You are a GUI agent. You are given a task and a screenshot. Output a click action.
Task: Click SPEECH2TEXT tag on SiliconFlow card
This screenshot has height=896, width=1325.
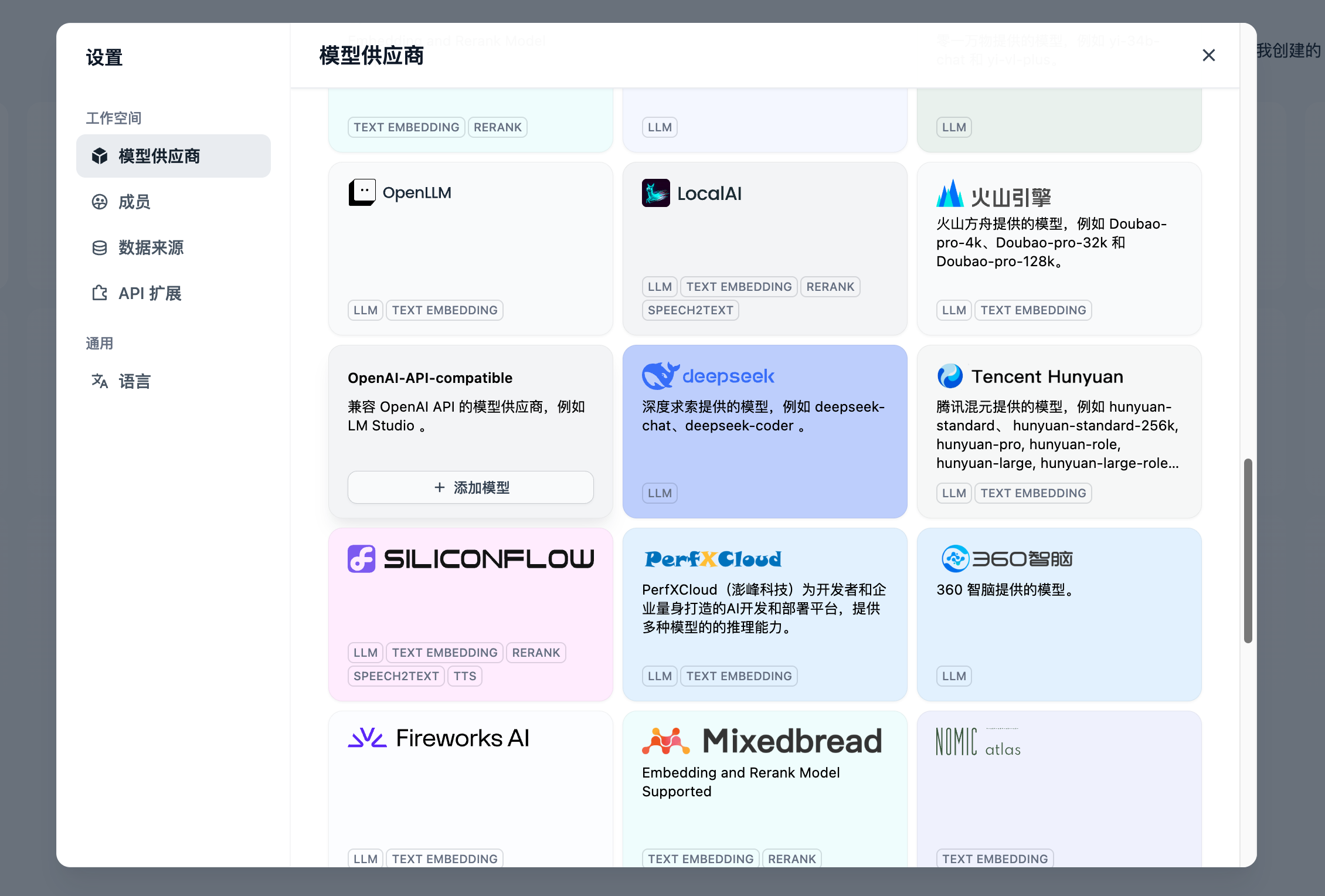[396, 676]
